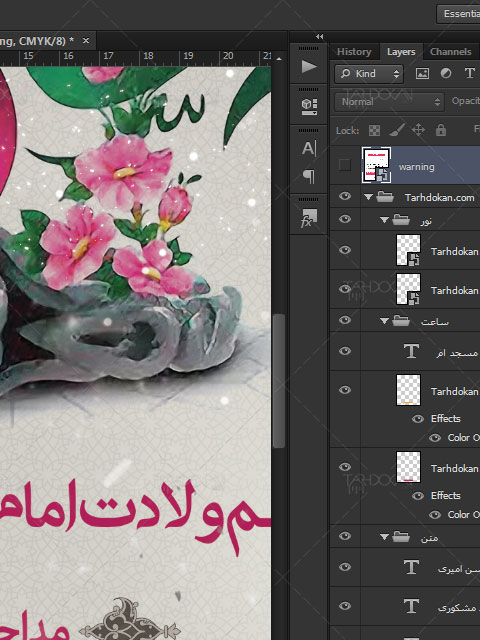
Task: Close the CMYK/8 document tab
Action: click(86, 41)
